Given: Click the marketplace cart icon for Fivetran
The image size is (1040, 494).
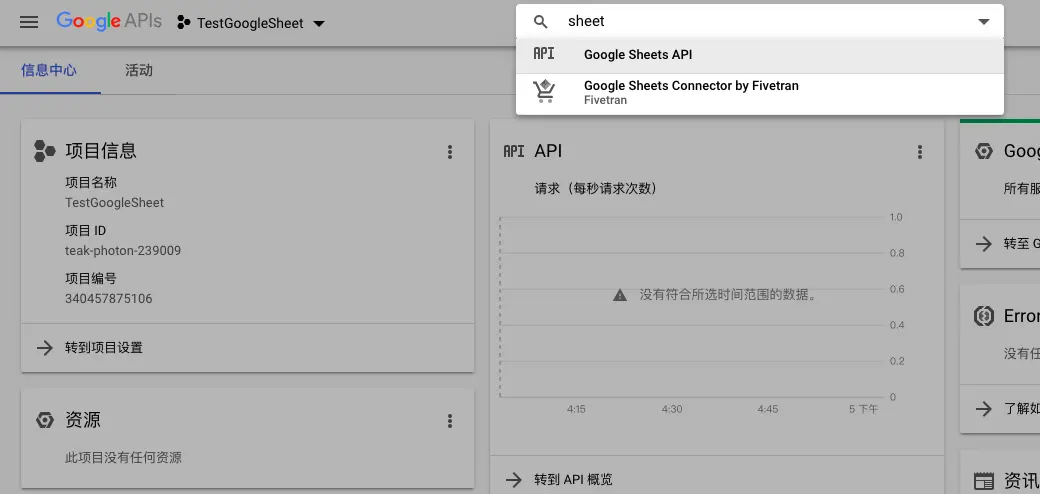Looking at the screenshot, I should click(544, 92).
